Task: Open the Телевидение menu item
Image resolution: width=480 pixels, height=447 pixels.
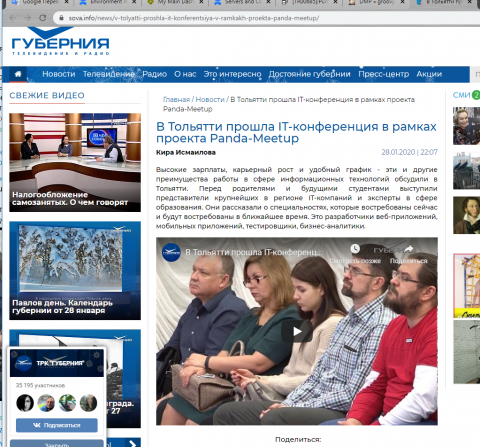Action: tap(109, 74)
